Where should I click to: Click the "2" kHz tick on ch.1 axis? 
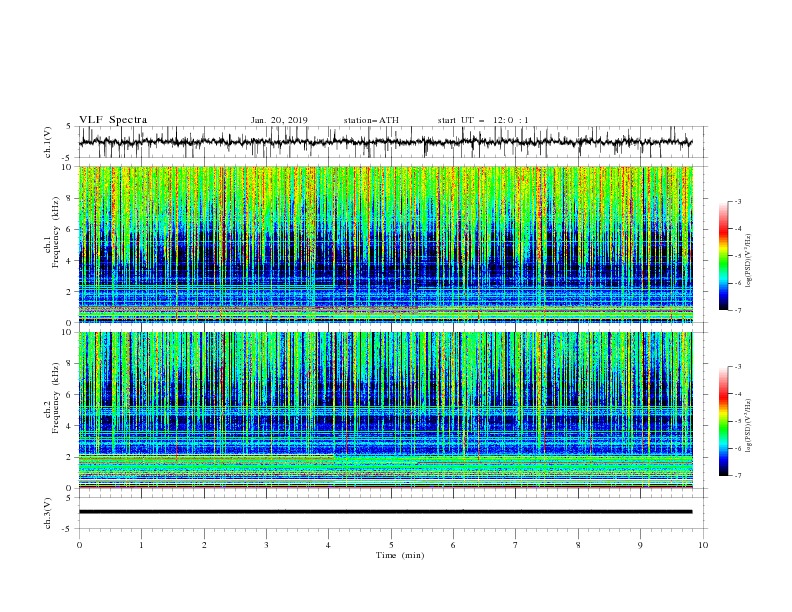pos(71,291)
